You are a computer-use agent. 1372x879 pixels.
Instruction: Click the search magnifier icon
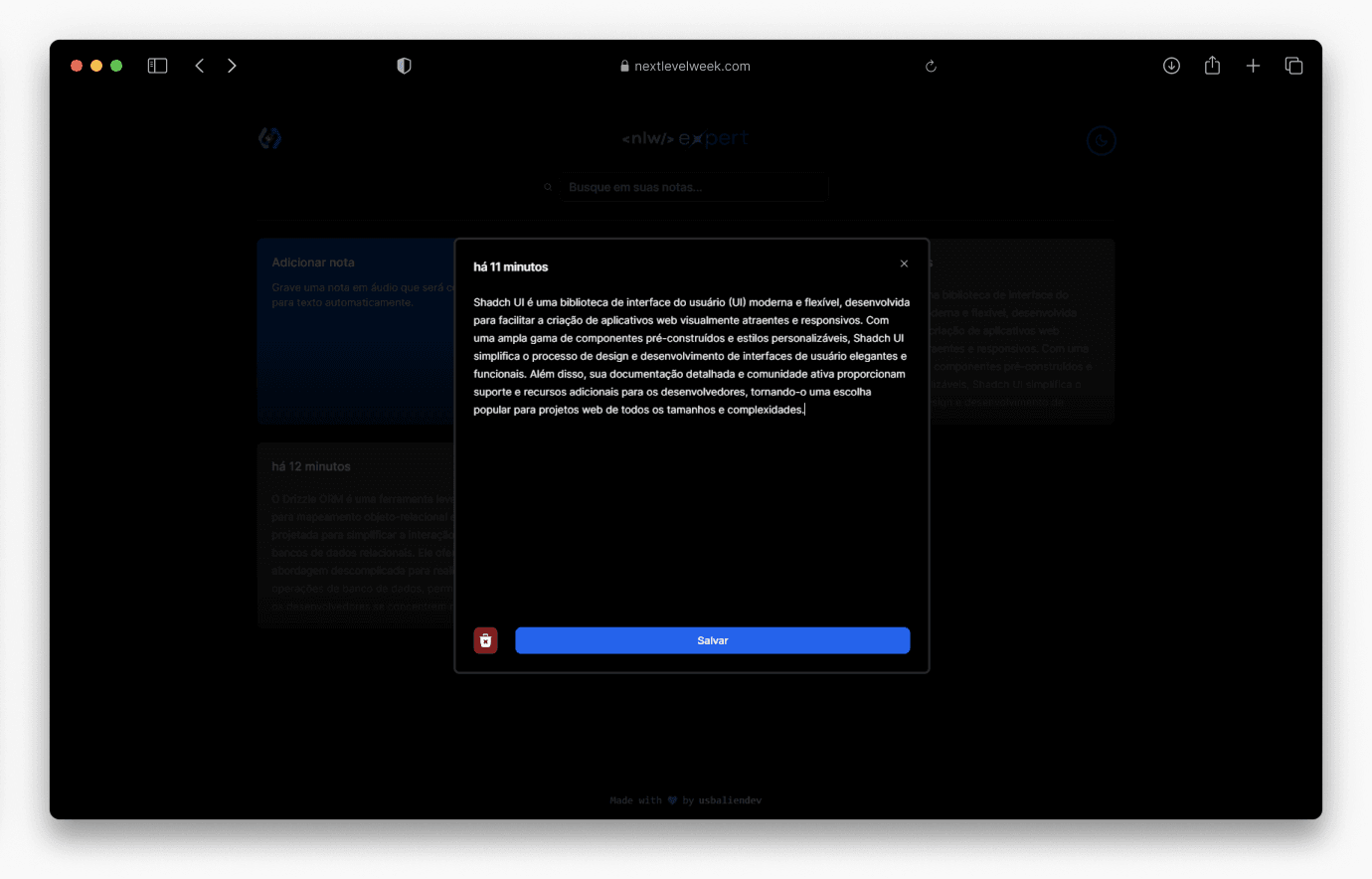coord(548,187)
